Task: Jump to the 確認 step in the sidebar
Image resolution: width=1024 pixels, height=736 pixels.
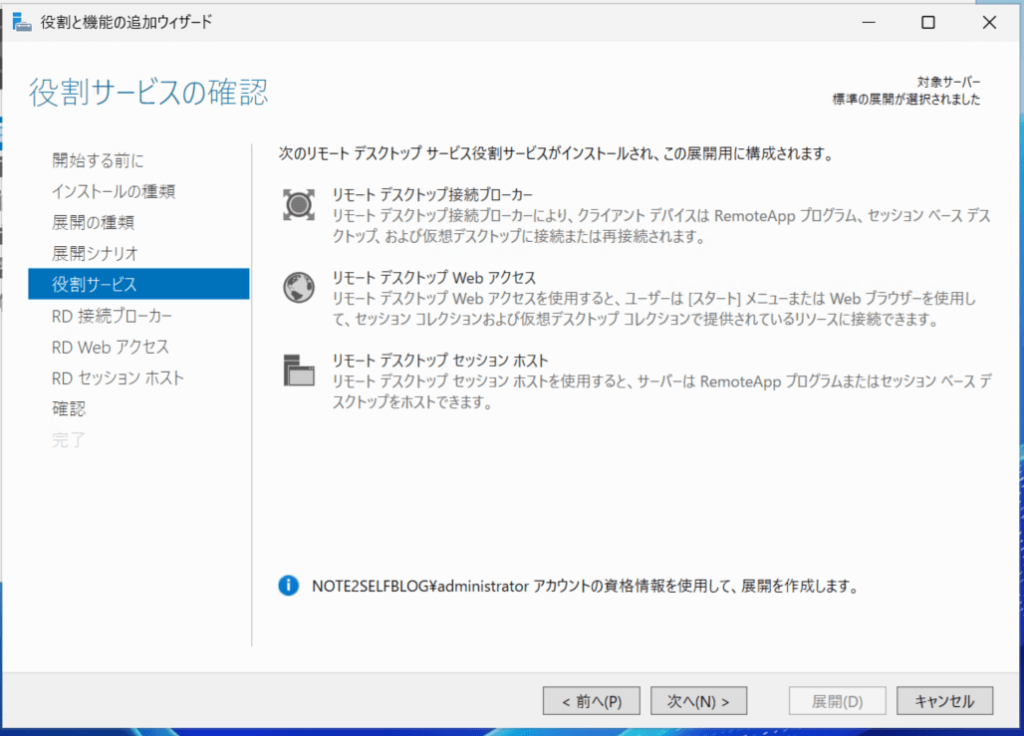Action: coord(70,408)
